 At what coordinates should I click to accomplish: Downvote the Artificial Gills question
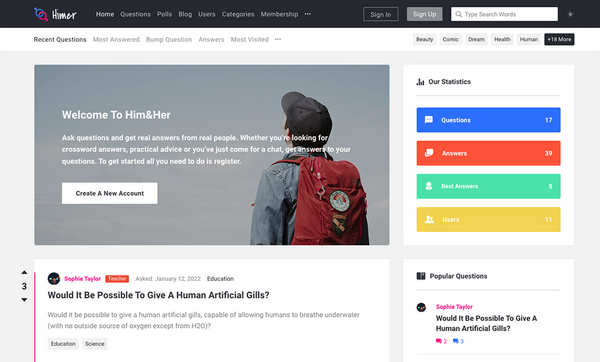pos(24,300)
